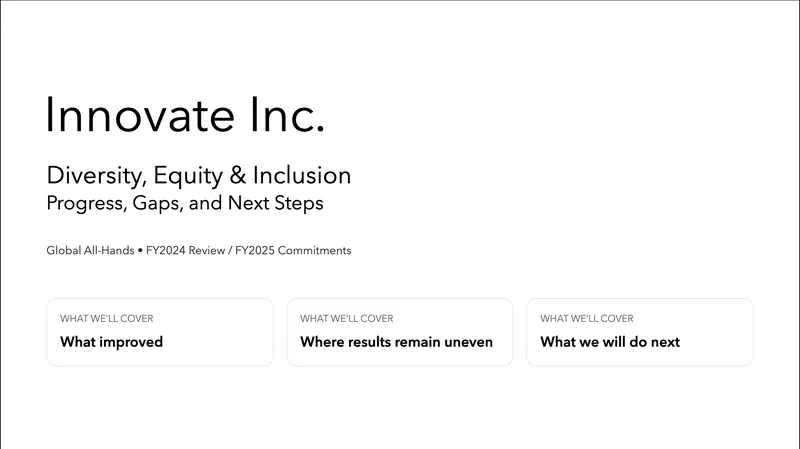This screenshot has width=800, height=449.
Task: Open the "Where results remain uneven" card
Action: [400, 332]
